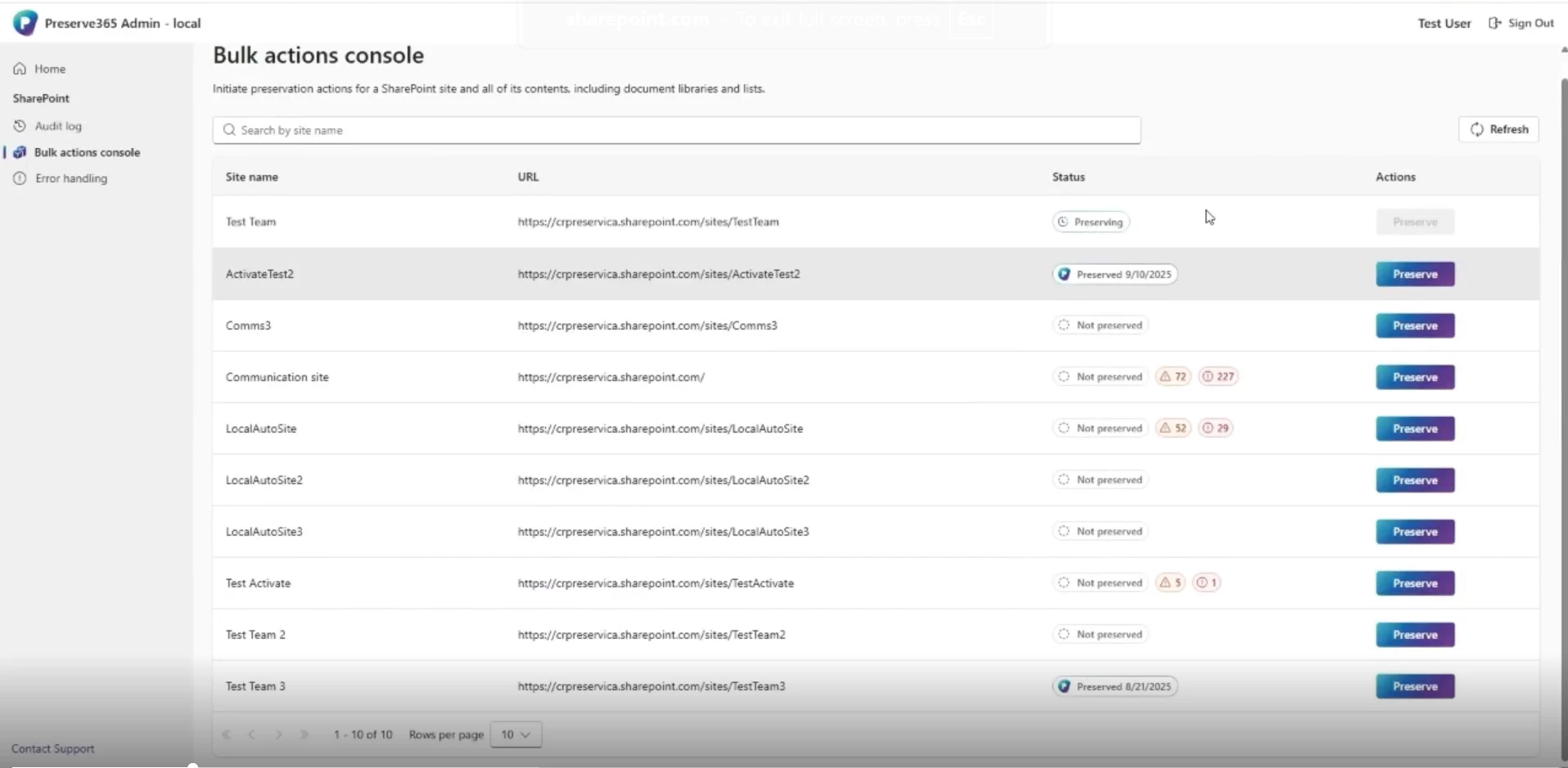Click the TestTeam3 site URL
1568x768 pixels.
tap(651, 686)
